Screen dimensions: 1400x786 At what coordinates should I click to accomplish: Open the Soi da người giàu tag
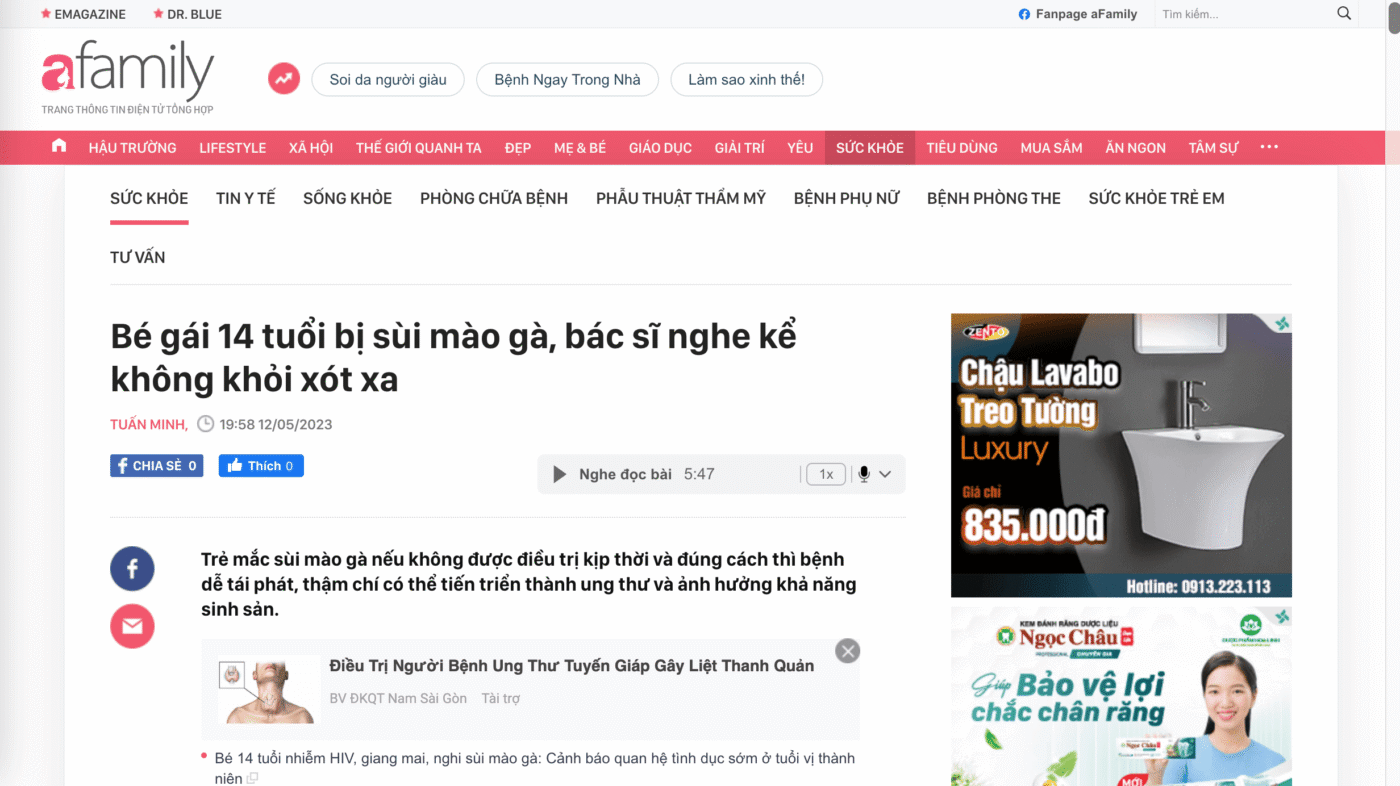(x=388, y=80)
